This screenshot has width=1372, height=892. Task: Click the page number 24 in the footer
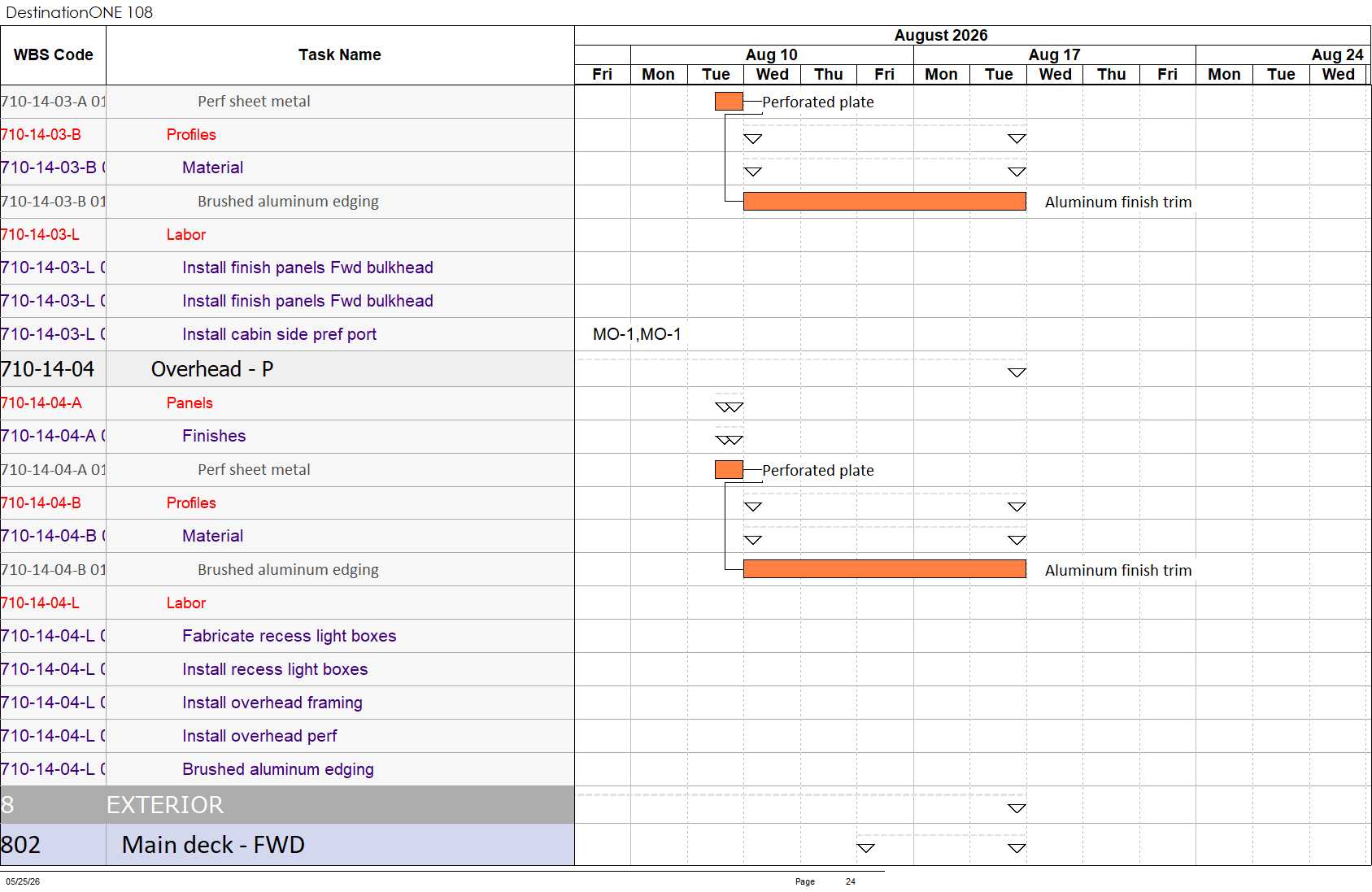pos(851,881)
